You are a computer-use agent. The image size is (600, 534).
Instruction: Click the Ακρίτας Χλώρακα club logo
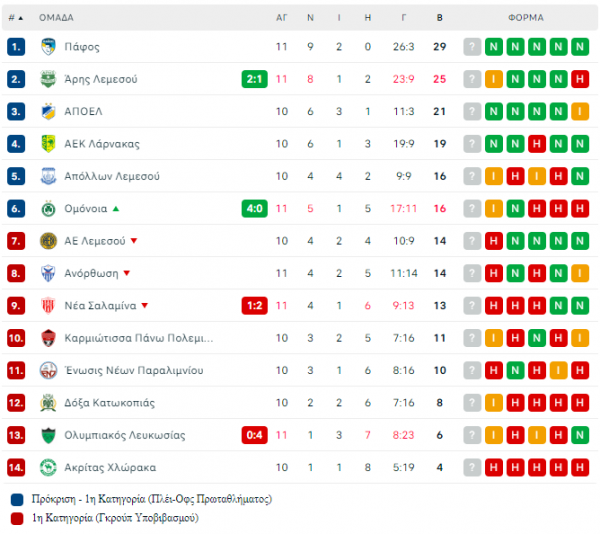48,467
